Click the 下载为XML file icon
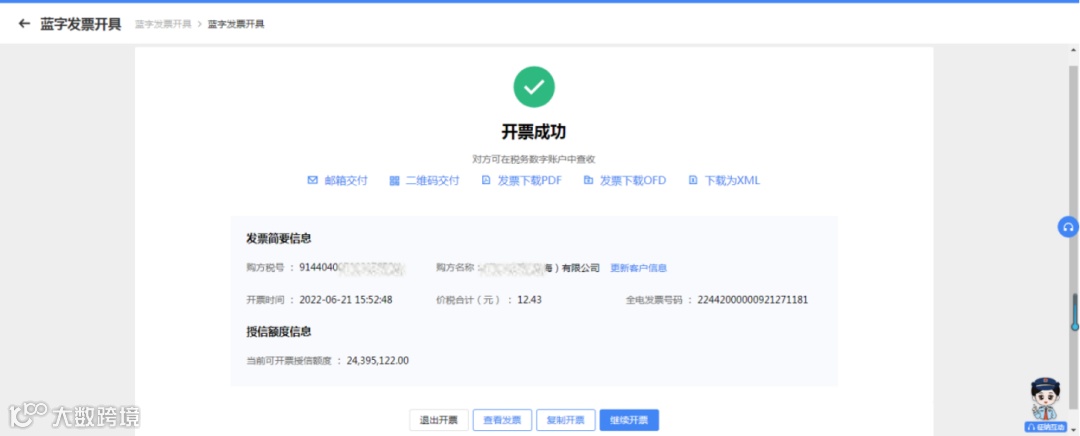Viewport: 1080px width, 436px height. tap(693, 180)
